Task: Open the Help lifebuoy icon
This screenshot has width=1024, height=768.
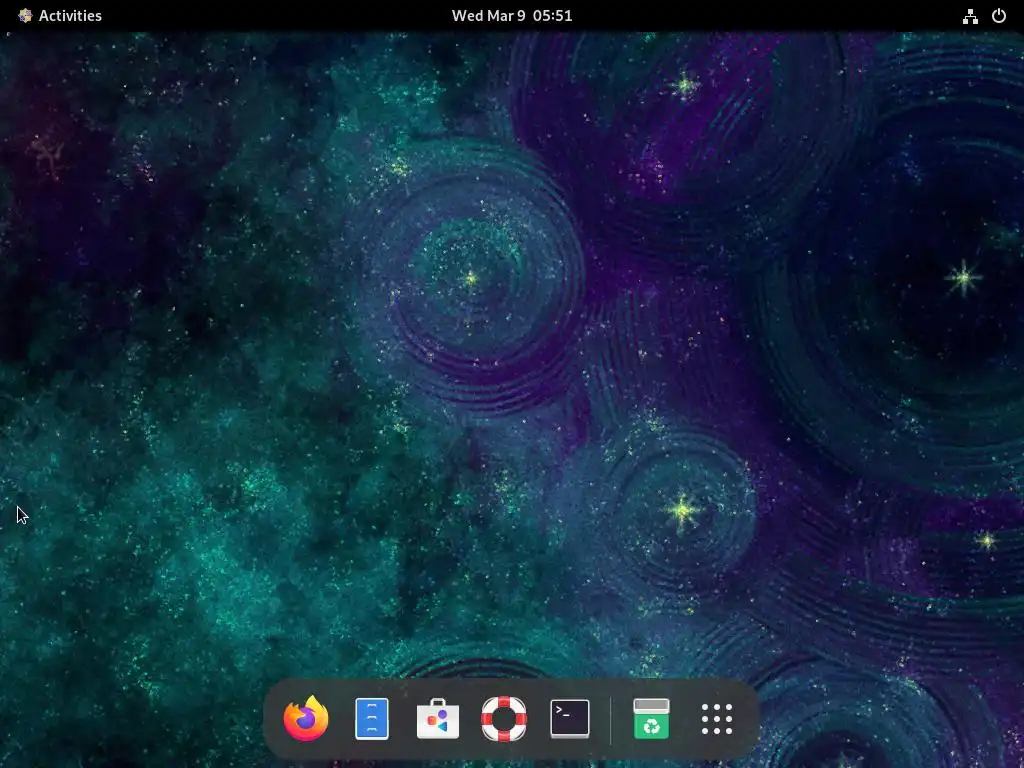Action: click(x=504, y=719)
